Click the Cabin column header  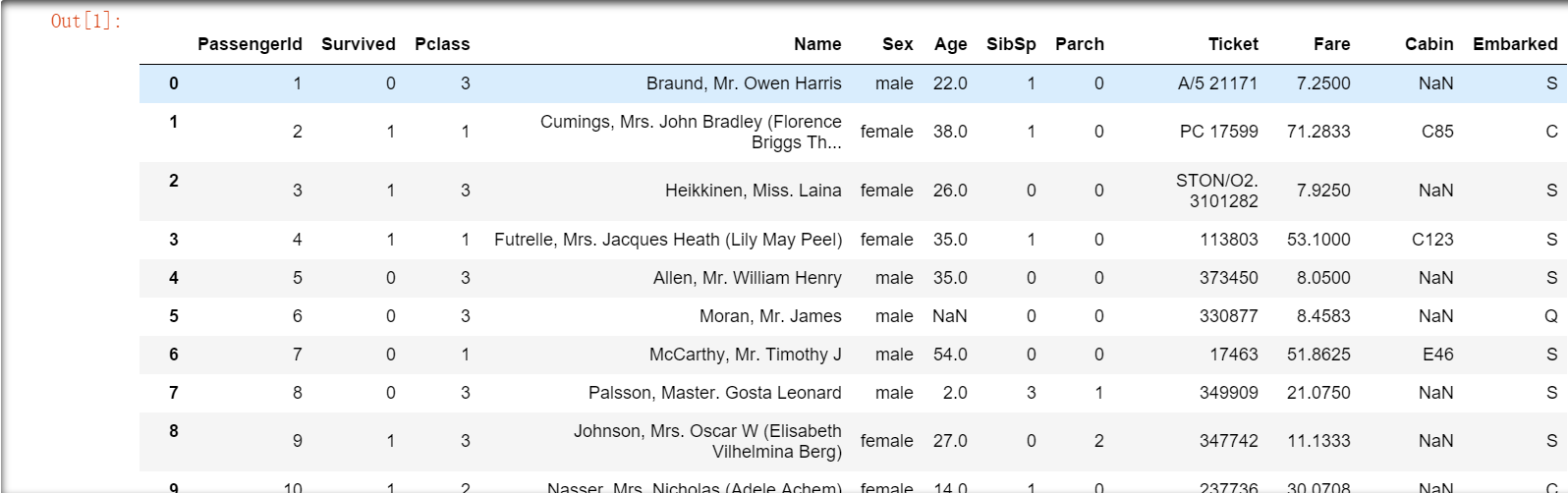tap(1428, 44)
